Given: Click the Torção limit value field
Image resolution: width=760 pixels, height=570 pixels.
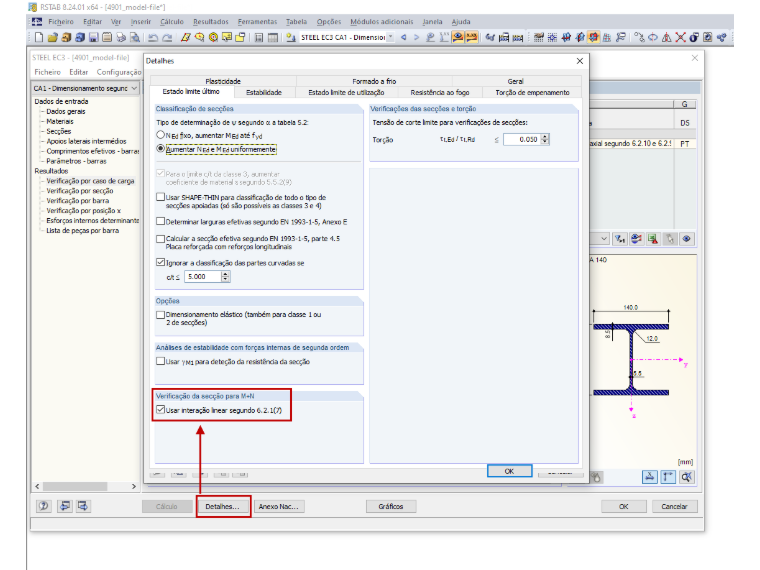Looking at the screenshot, I should [522, 139].
